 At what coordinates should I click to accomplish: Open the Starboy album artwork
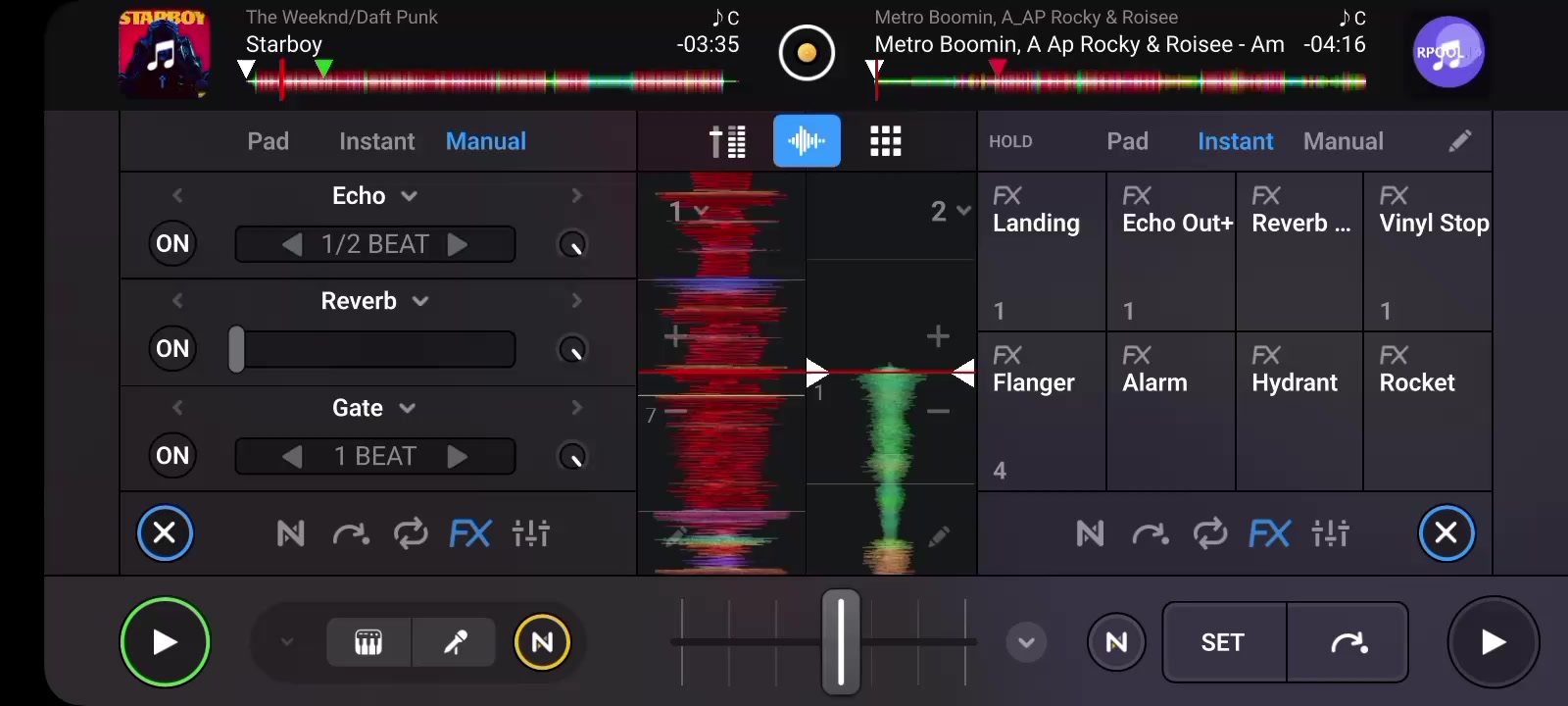(164, 54)
